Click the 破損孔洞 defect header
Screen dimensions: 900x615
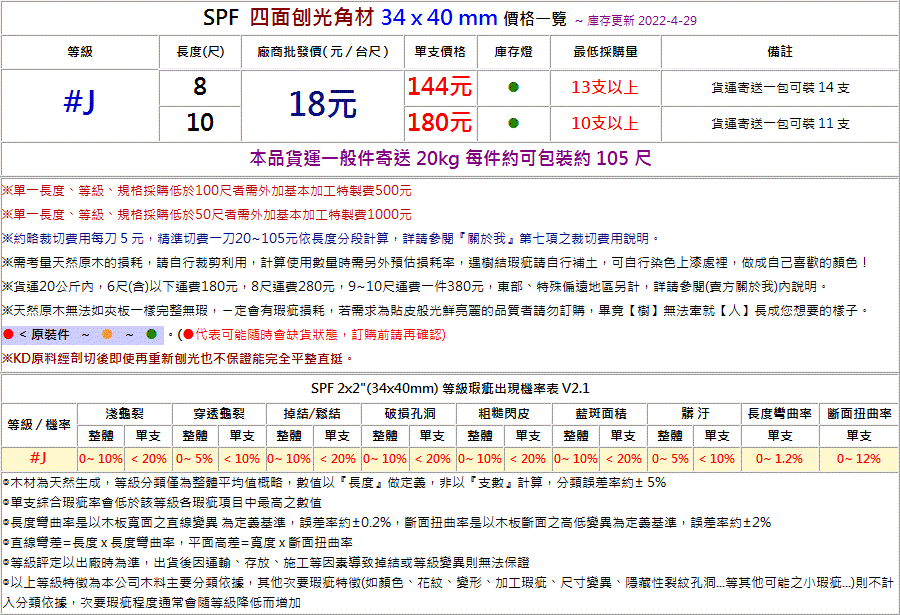[409, 413]
